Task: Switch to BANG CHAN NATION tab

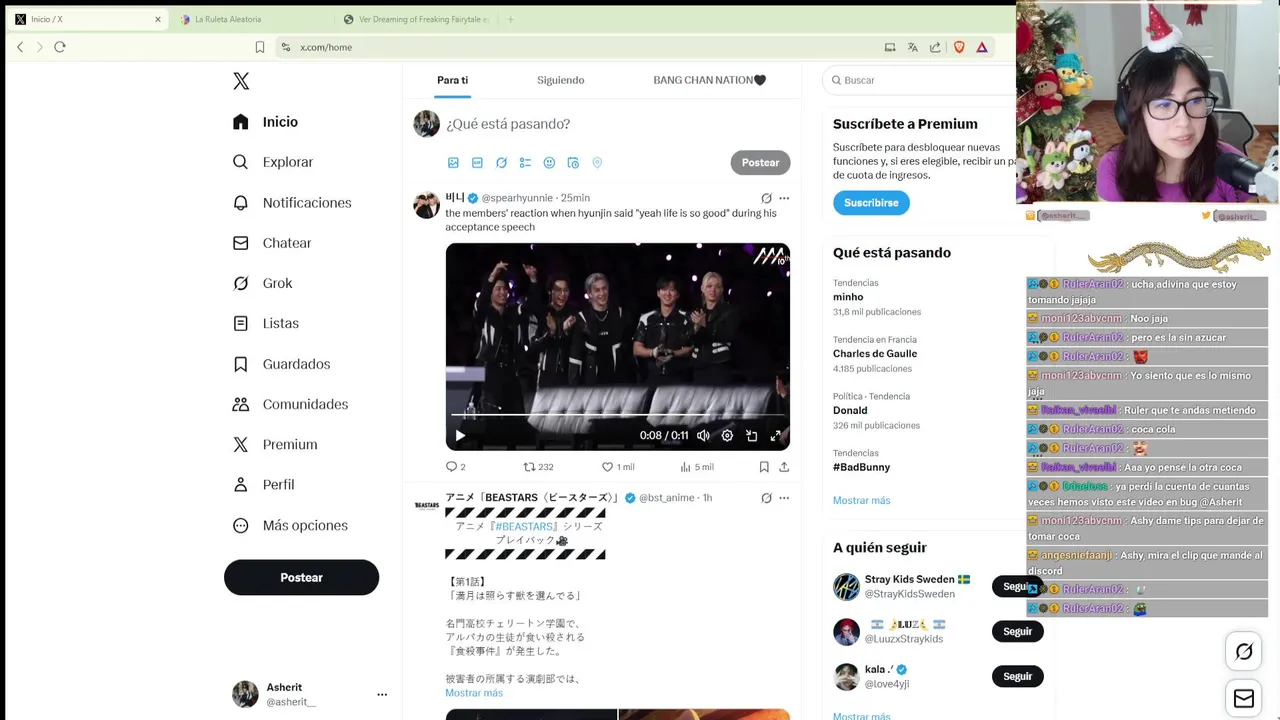Action: (709, 80)
